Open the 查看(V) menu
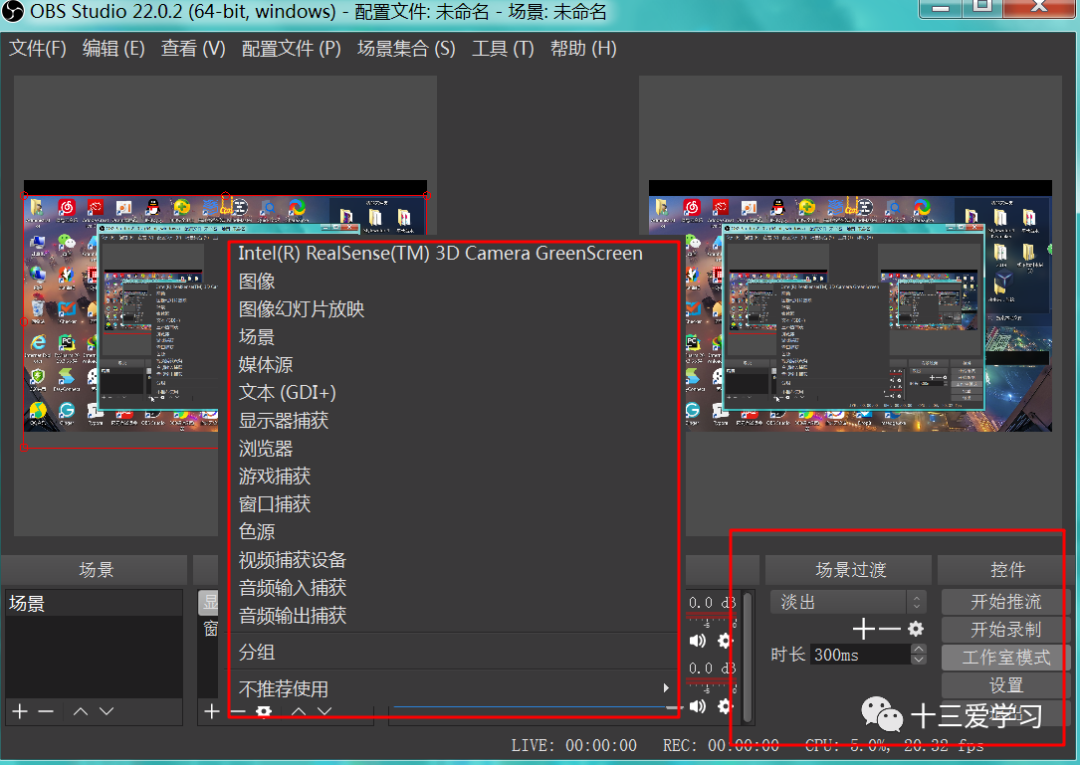The height and width of the screenshot is (765, 1080). 193,48
